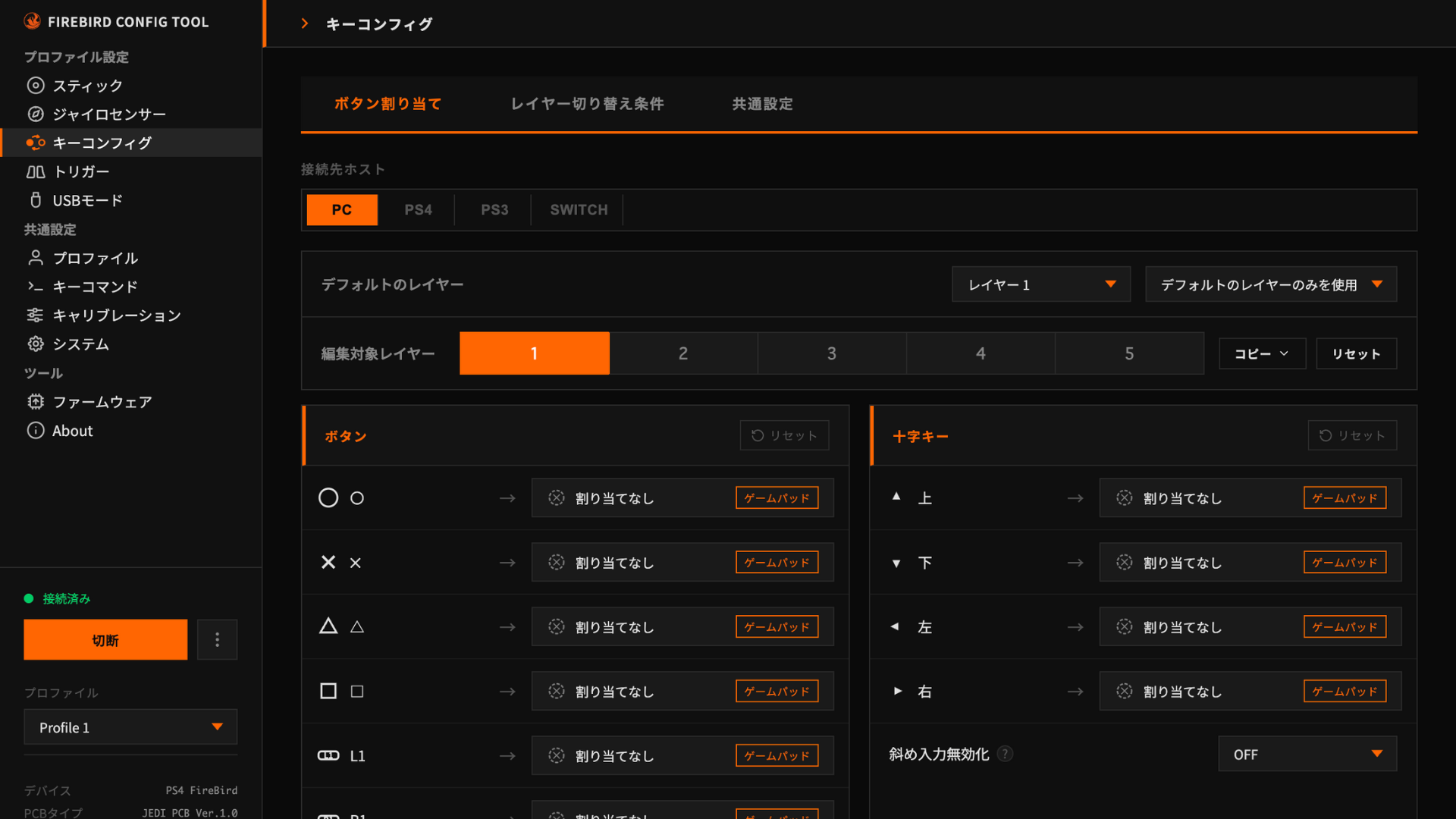Viewport: 1456px width, 819px height.
Task: Click the Firebird logo icon
Action: [32, 21]
